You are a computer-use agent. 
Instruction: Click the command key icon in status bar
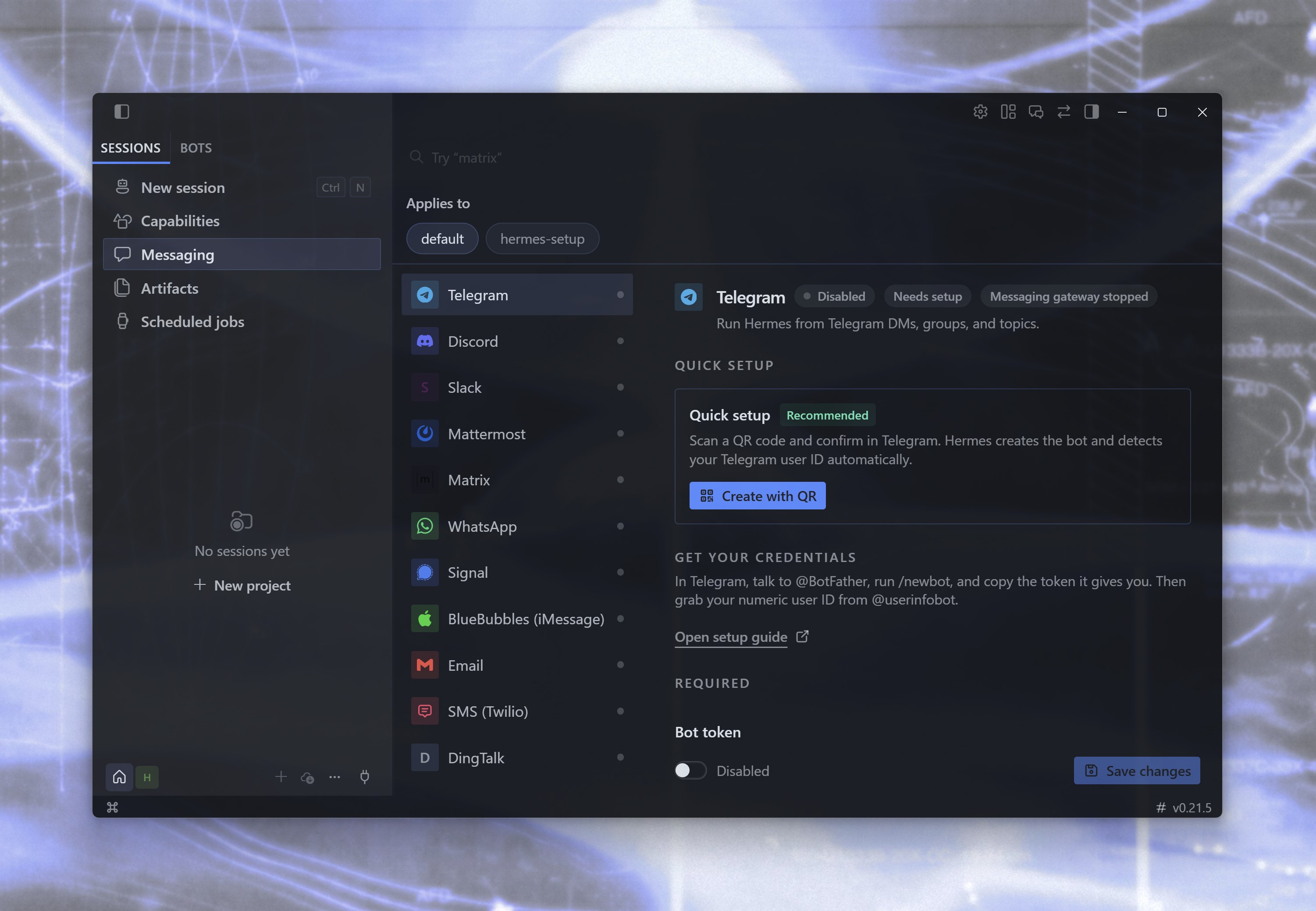112,807
